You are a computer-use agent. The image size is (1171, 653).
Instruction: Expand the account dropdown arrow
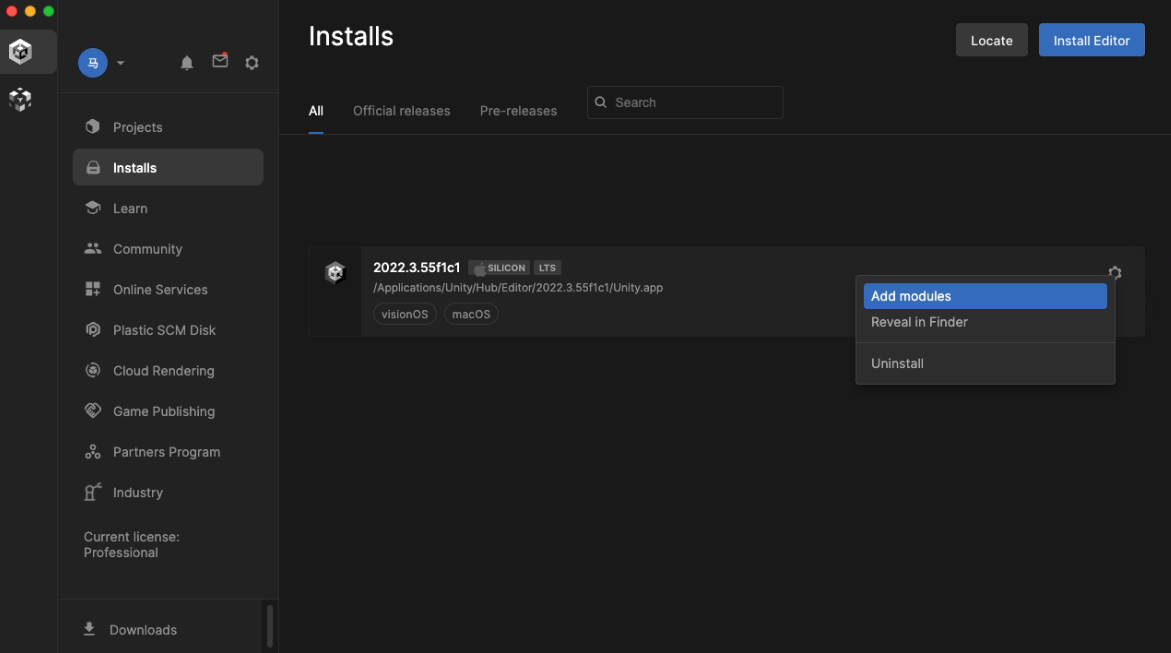click(120, 63)
